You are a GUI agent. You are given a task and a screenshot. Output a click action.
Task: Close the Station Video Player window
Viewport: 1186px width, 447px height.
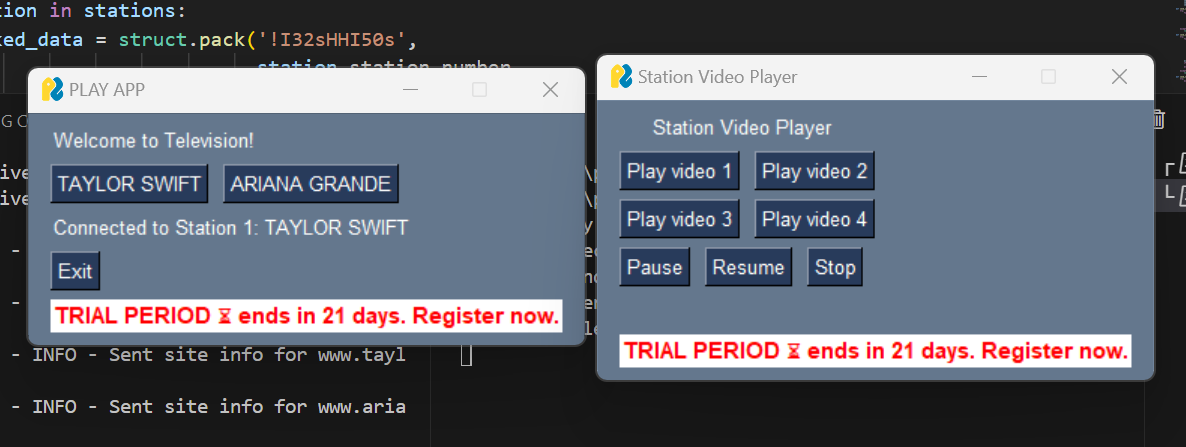click(1119, 77)
